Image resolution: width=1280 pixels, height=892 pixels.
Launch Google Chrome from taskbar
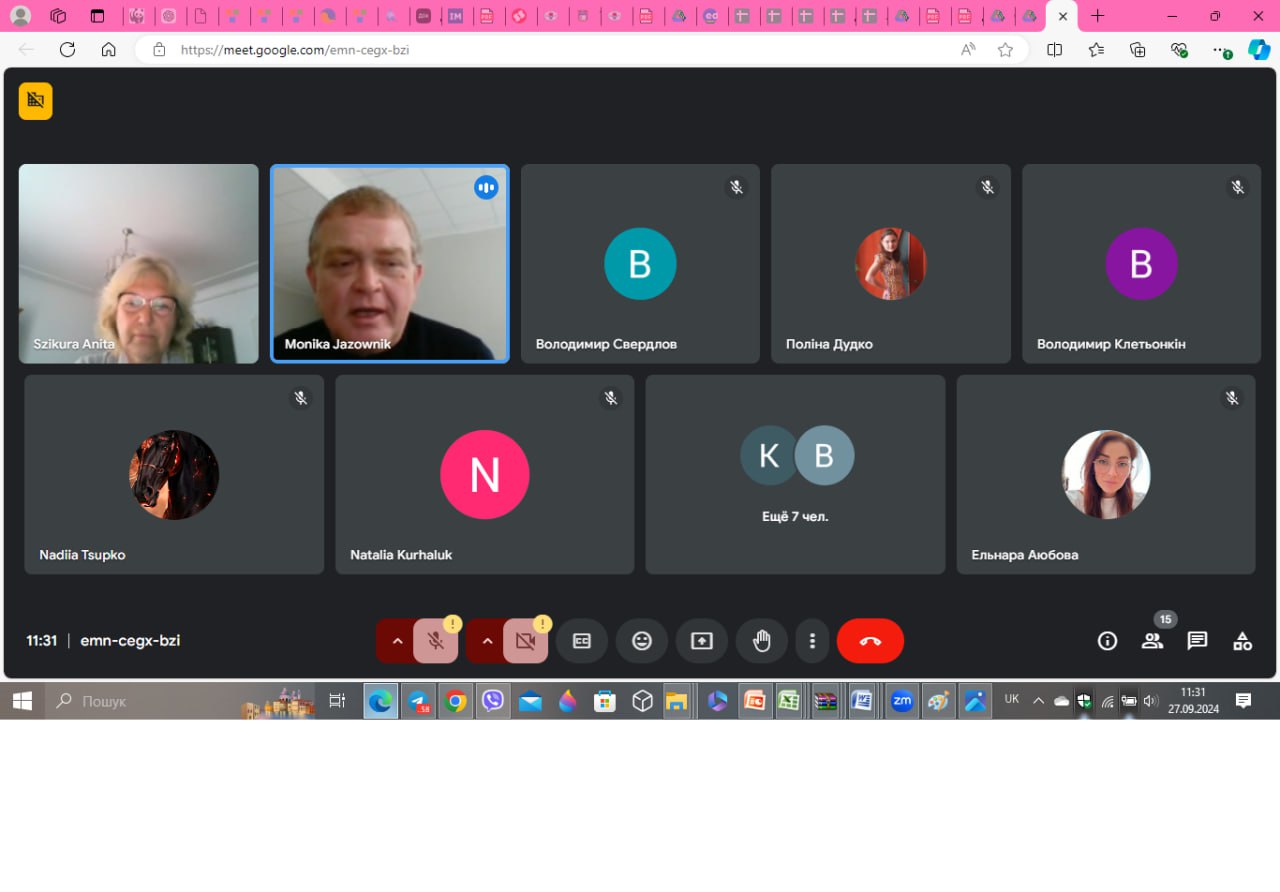pyautogui.click(x=455, y=701)
